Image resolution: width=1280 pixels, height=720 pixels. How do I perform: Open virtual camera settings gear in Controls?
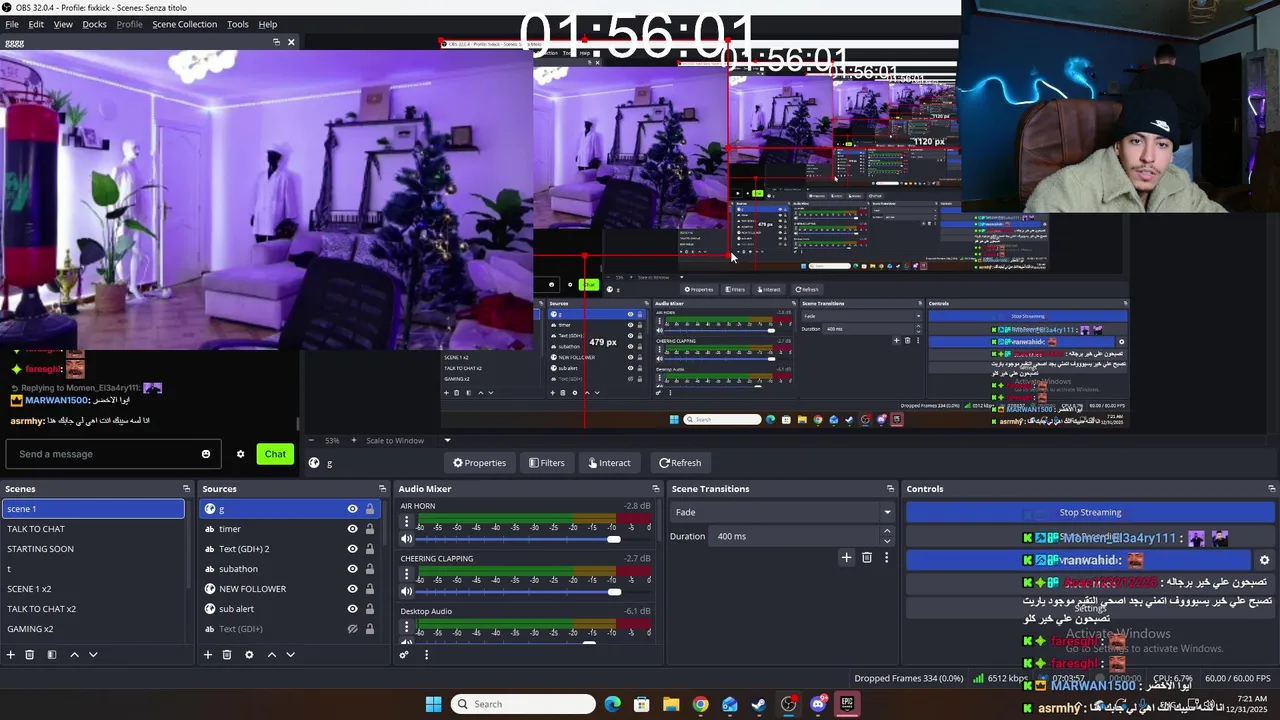pos(1264,561)
